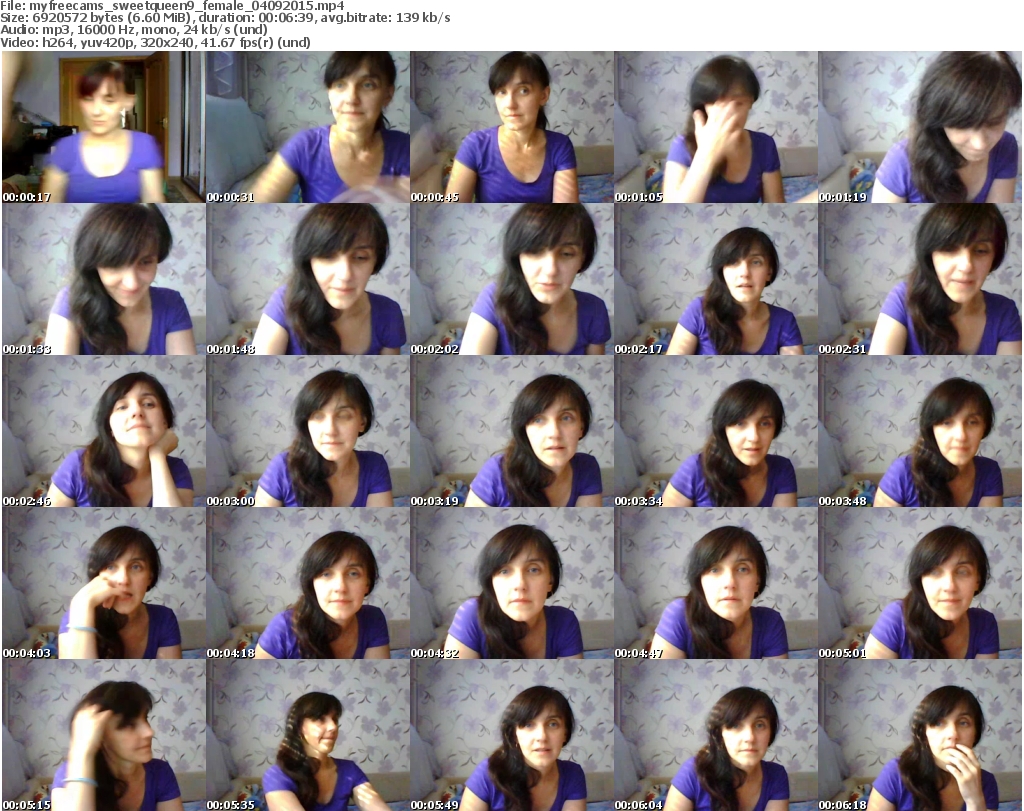Choose the preview frame labeled 00:04:18
This screenshot has height=811, width=1024.
[x=308, y=584]
